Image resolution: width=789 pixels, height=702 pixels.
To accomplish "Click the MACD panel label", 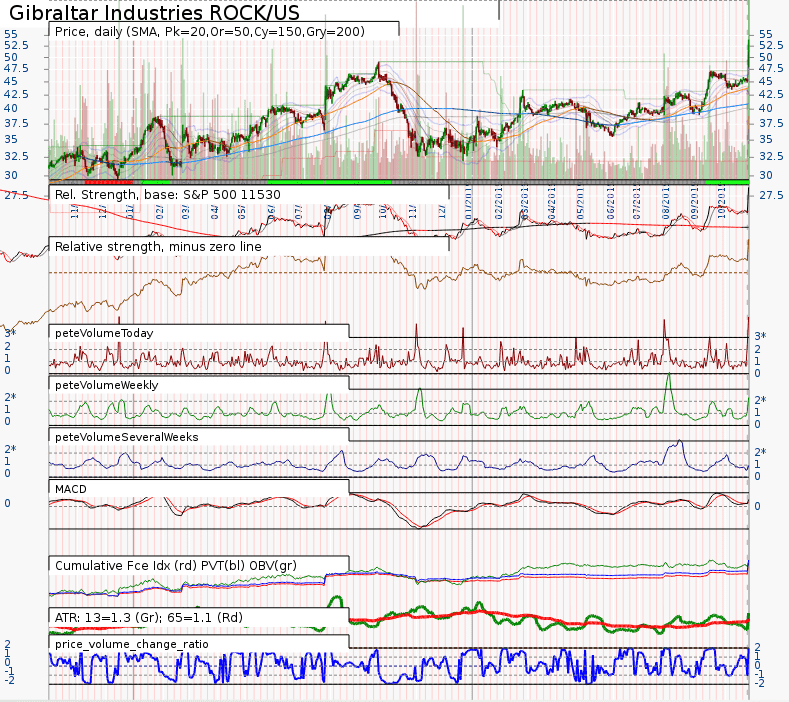I will (70, 489).
